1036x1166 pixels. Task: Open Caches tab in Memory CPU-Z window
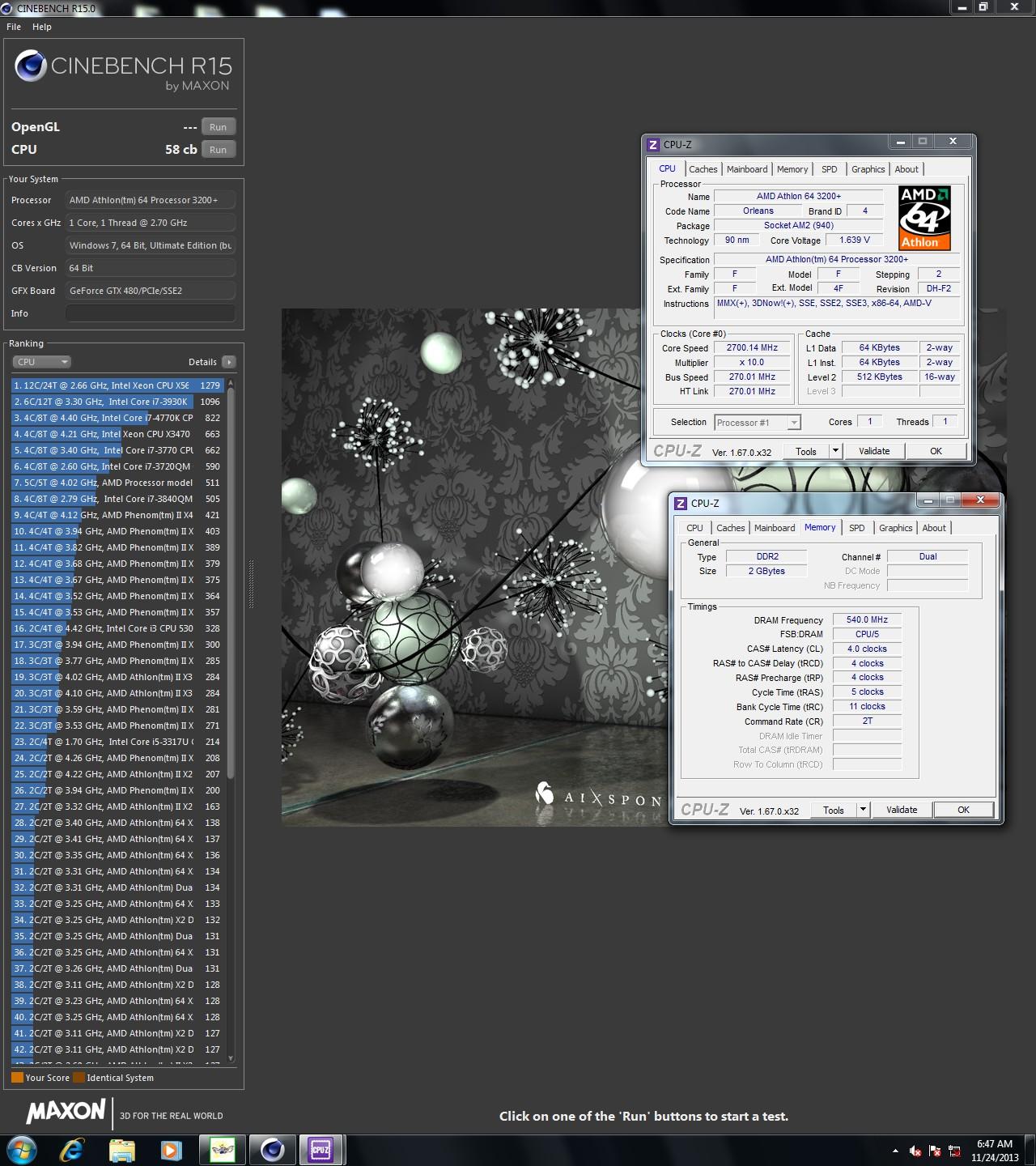(730, 528)
